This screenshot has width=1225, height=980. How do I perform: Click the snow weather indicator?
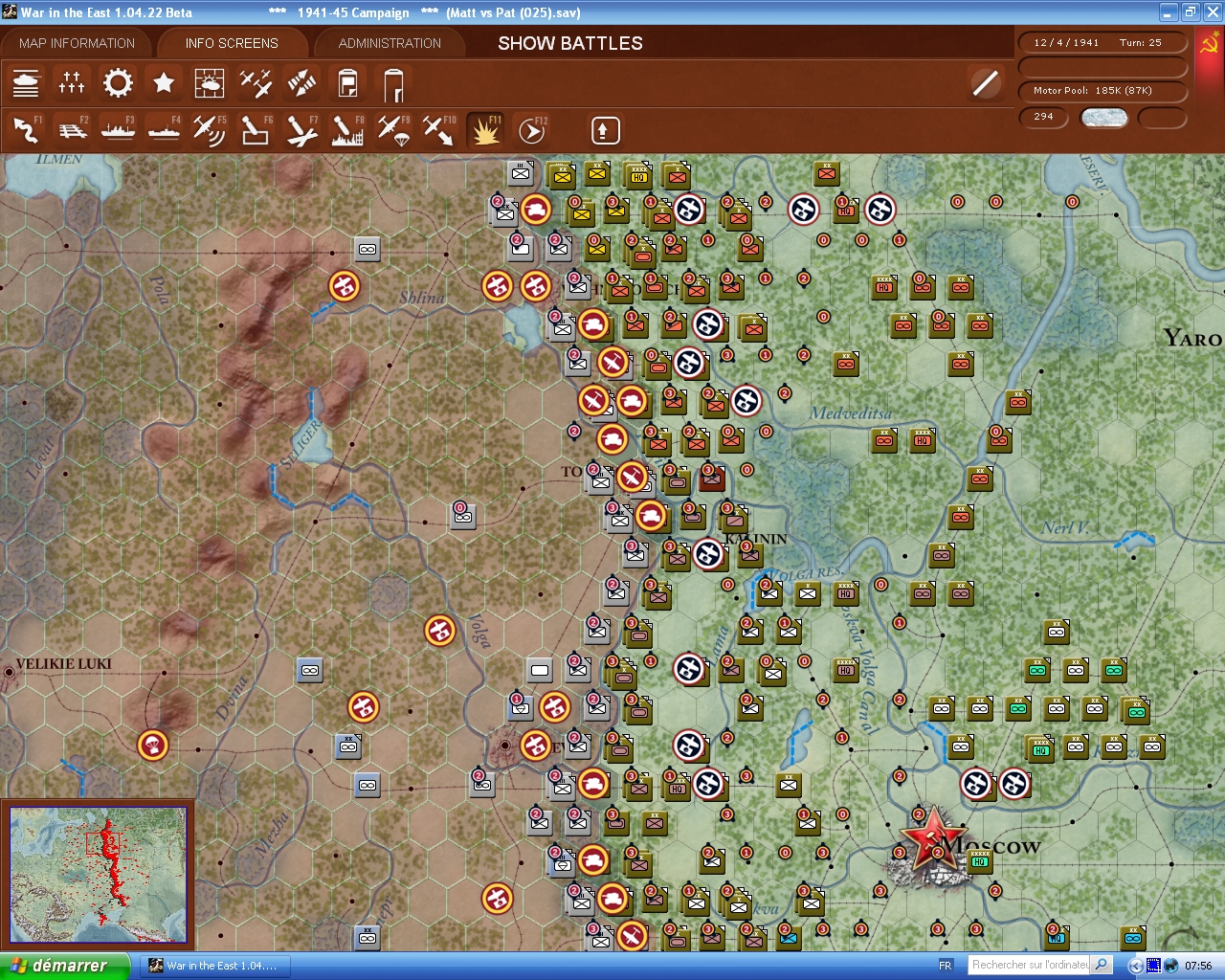click(1103, 118)
